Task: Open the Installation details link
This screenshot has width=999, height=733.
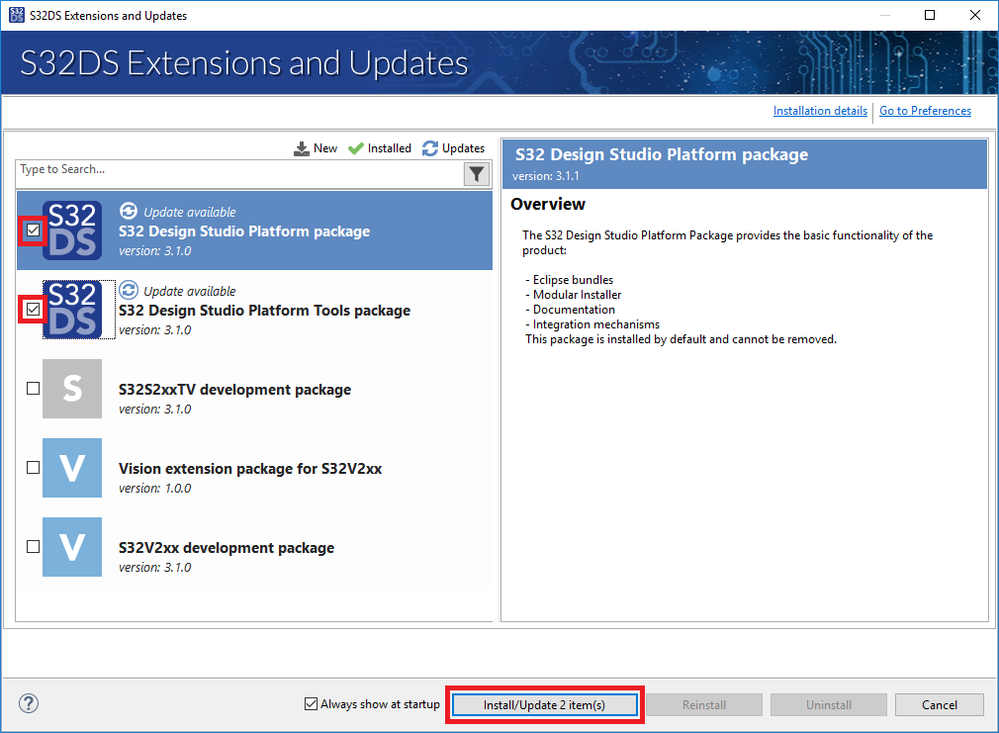Action: tap(820, 111)
